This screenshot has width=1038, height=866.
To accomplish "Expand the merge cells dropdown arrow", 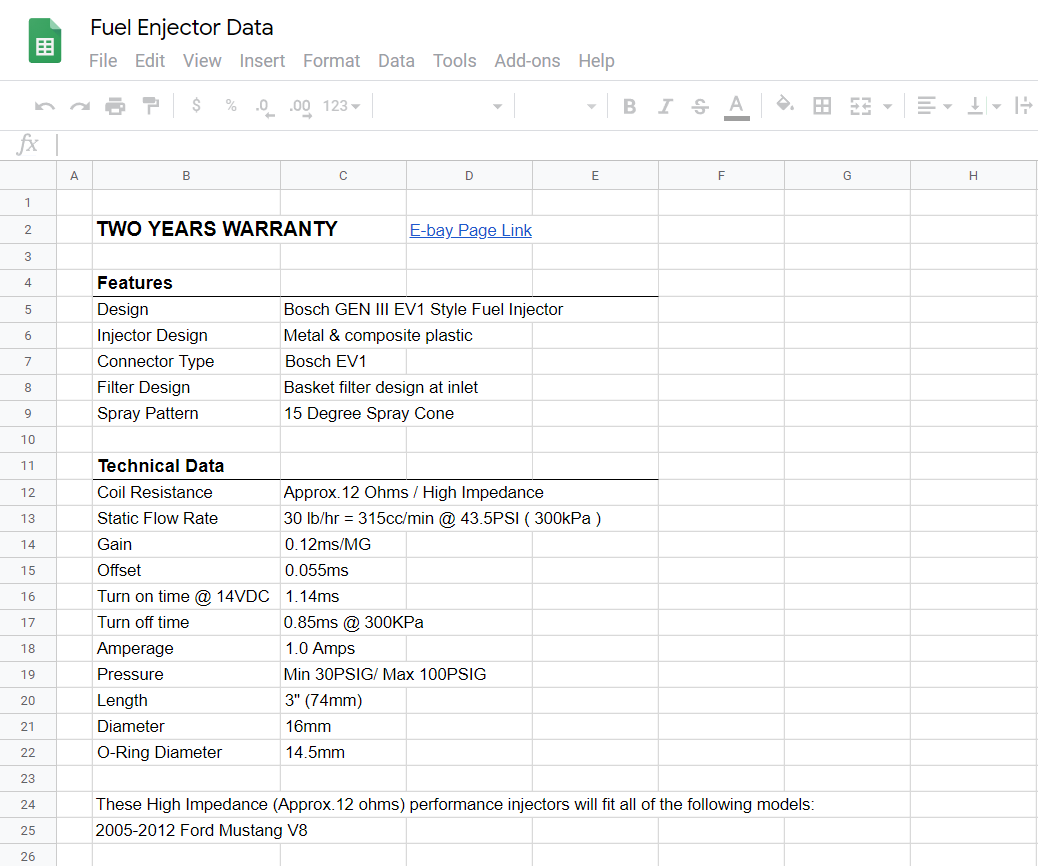I will tap(887, 106).
